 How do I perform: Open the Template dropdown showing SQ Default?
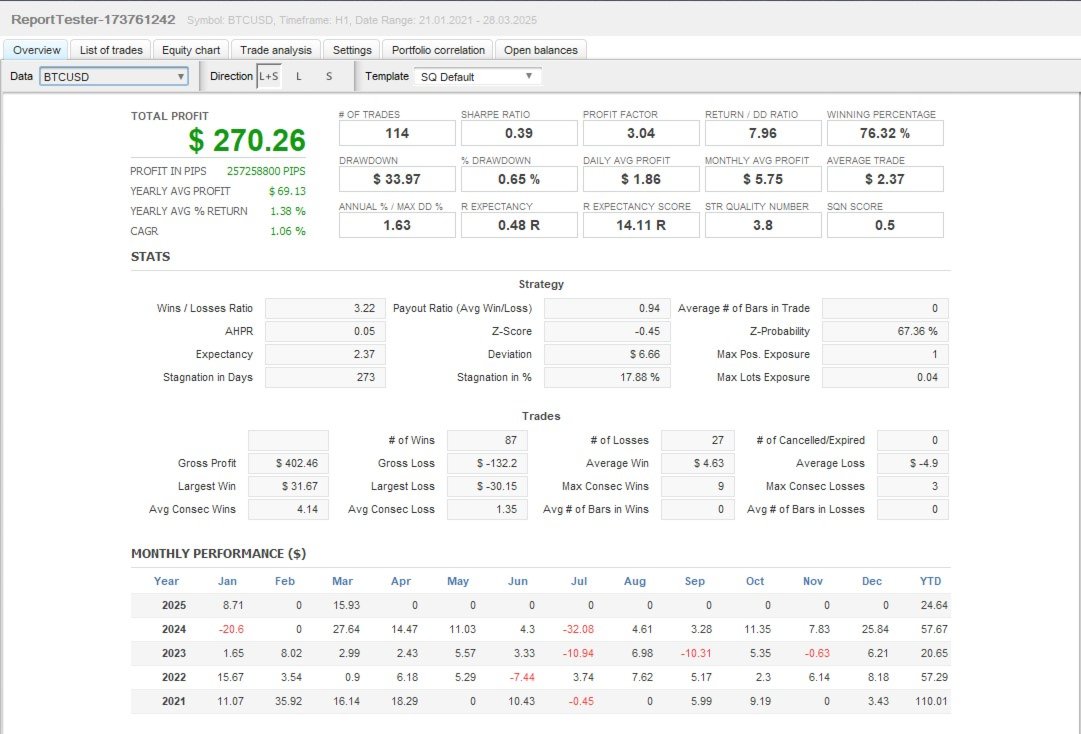tap(478, 77)
